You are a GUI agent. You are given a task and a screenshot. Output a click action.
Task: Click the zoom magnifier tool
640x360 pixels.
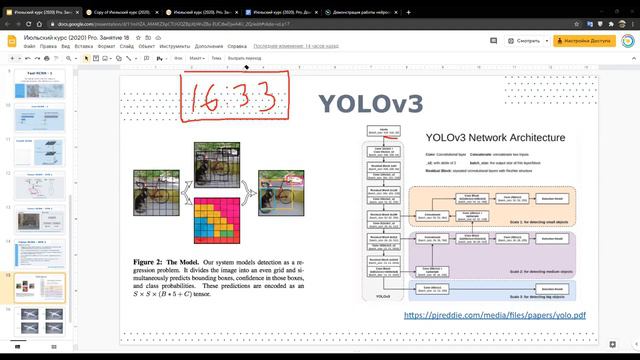point(69,58)
